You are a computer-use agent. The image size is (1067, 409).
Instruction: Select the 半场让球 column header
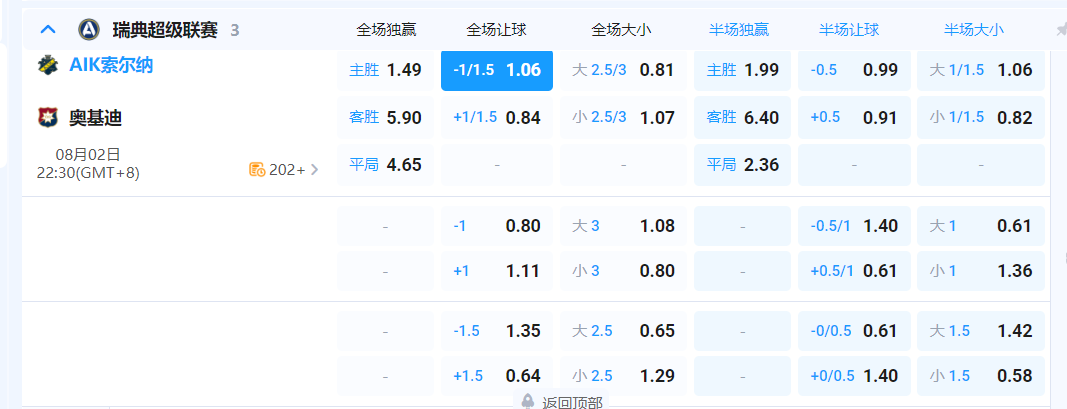pyautogui.click(x=849, y=30)
